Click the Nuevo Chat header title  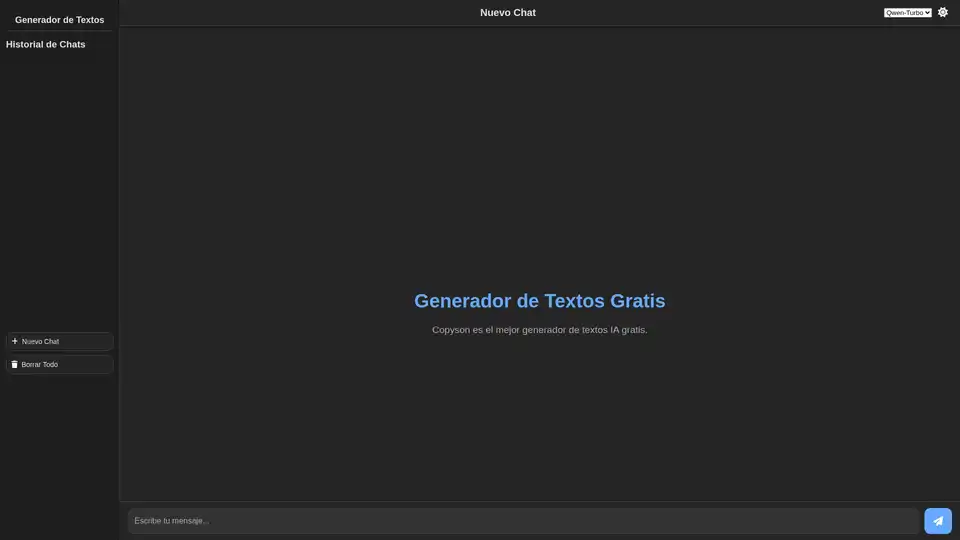click(x=508, y=12)
